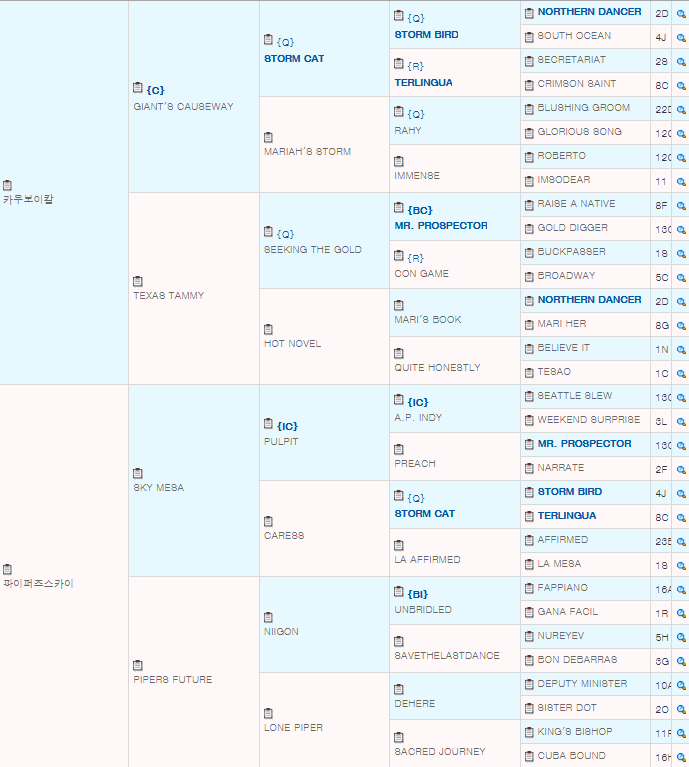Open the record icon above 카우보이칼
Image resolution: width=689 pixels, height=767 pixels.
click(x=7, y=185)
